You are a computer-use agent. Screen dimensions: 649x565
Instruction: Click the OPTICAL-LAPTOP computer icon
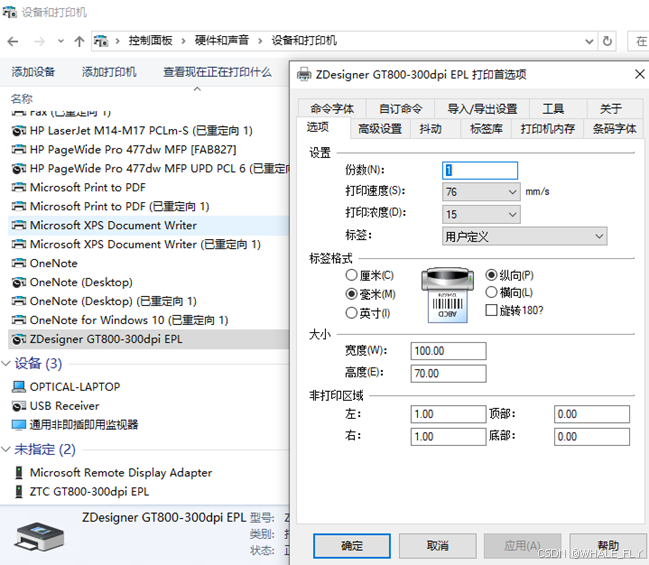click(19, 387)
